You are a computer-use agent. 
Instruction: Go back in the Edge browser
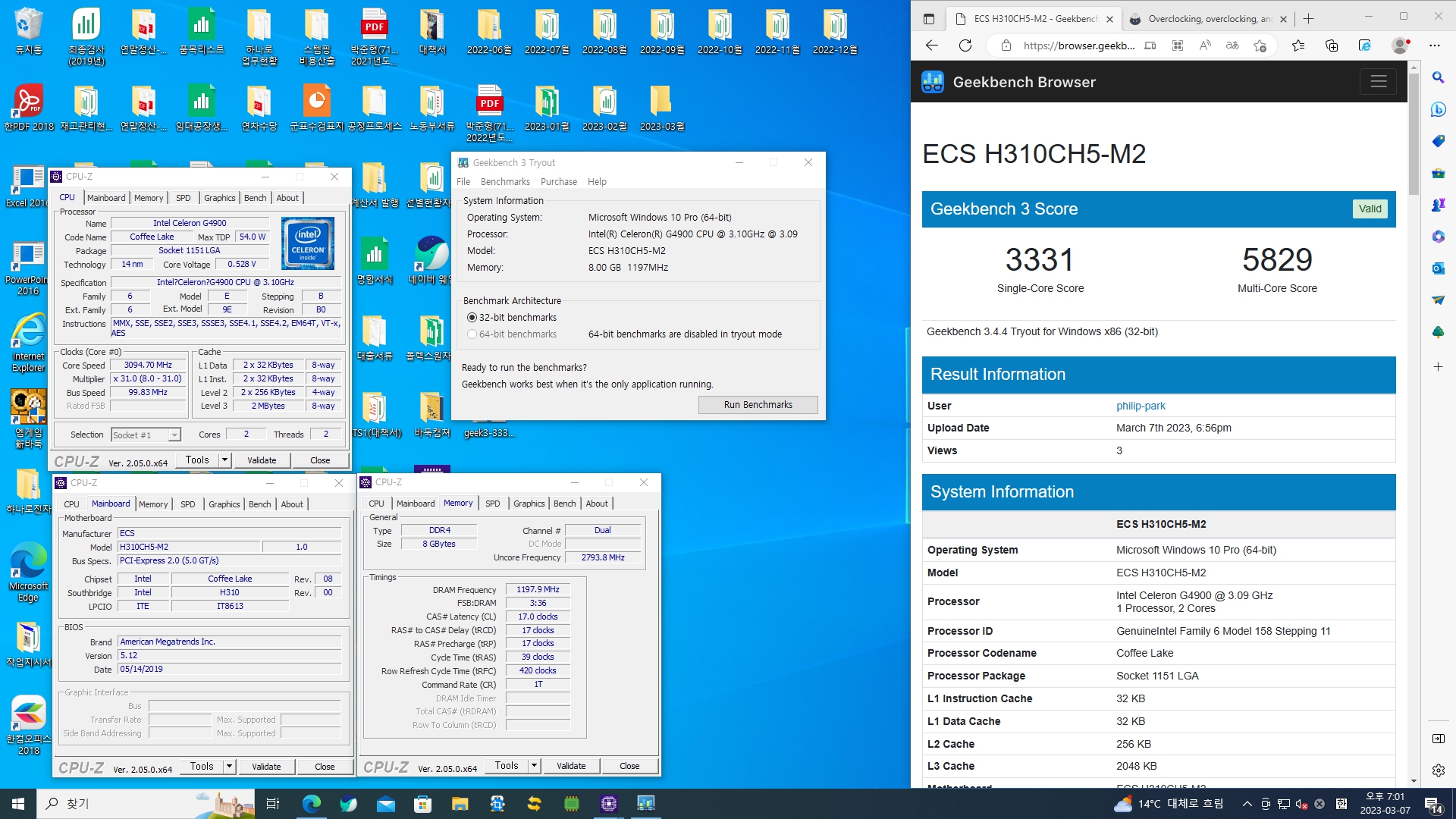tap(932, 45)
